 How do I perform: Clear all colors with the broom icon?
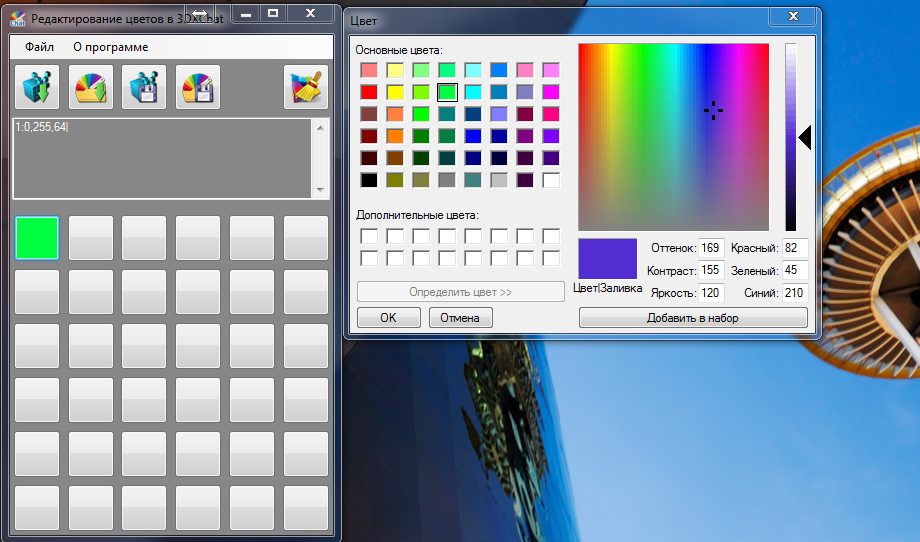(306, 87)
